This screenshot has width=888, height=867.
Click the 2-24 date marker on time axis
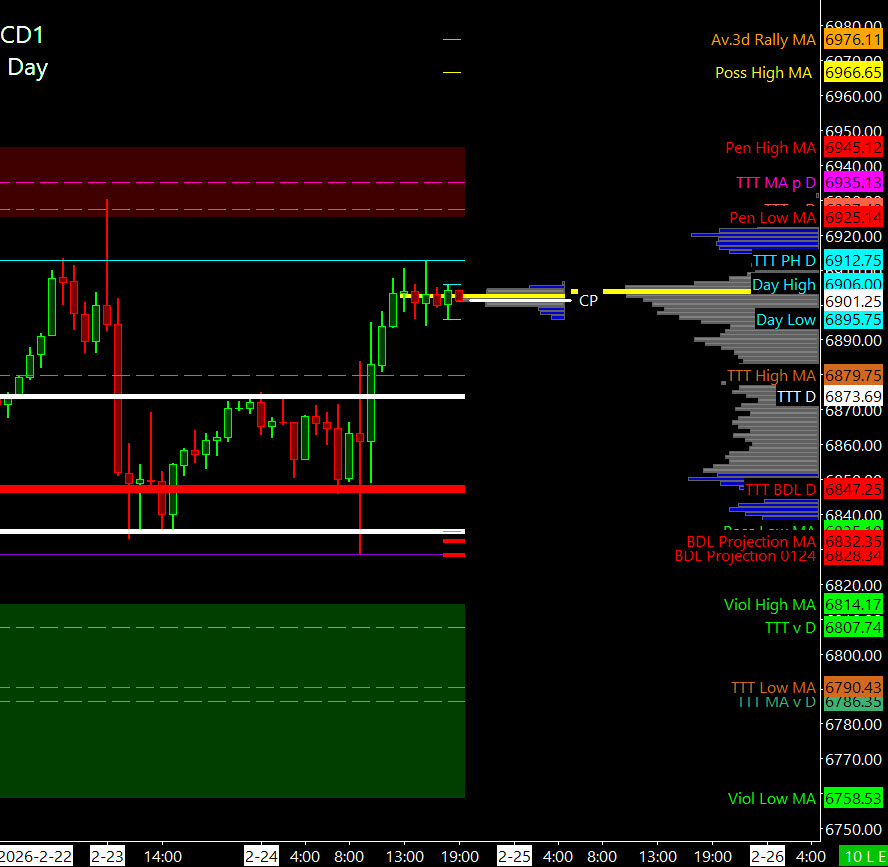tap(262, 857)
